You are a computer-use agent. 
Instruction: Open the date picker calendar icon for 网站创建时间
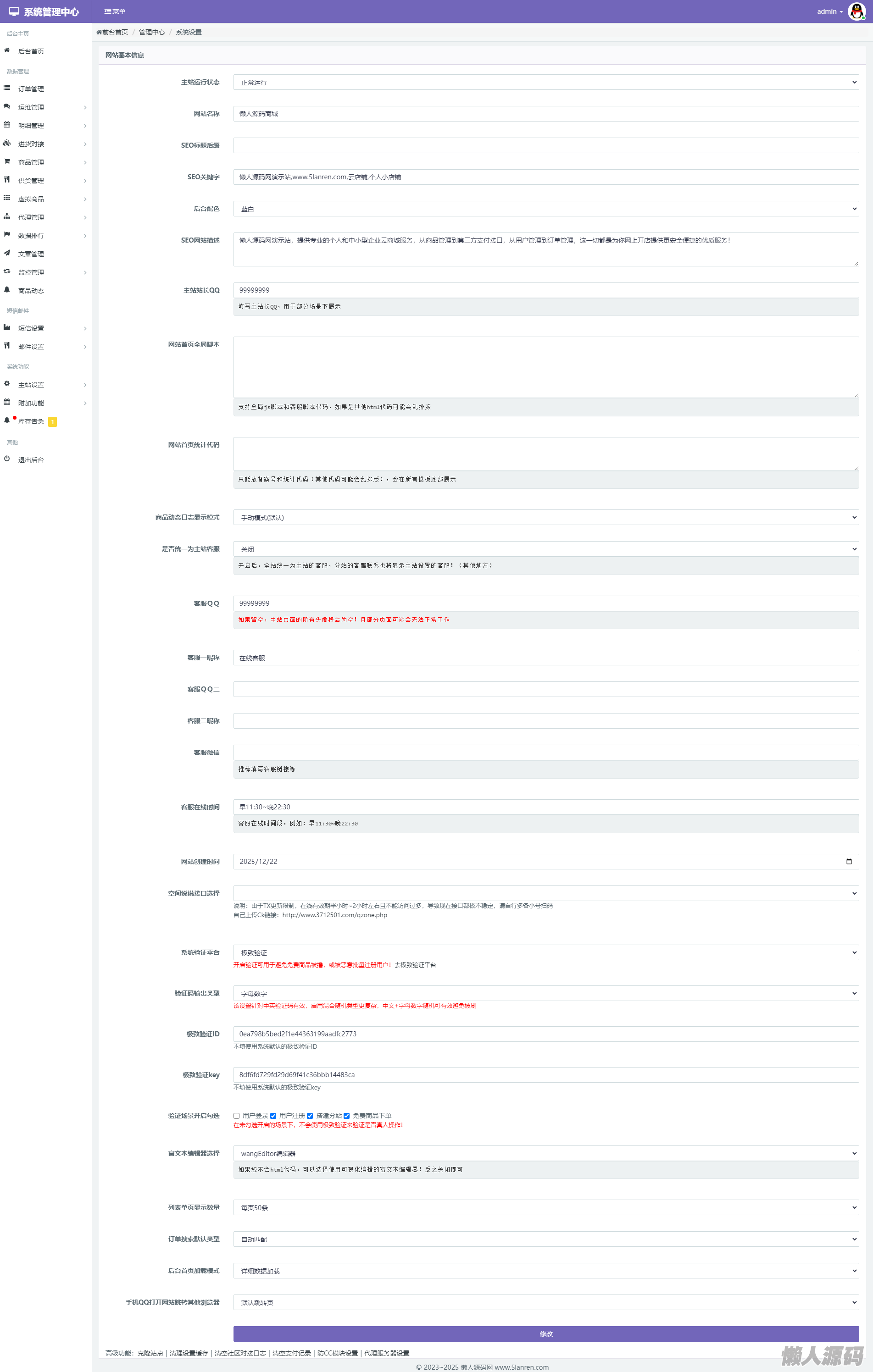tap(849, 861)
